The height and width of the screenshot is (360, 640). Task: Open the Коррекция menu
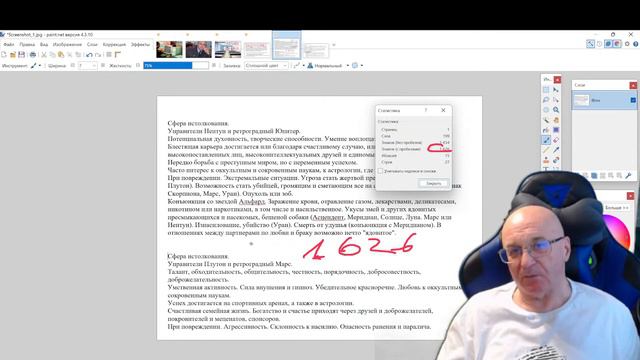point(114,44)
